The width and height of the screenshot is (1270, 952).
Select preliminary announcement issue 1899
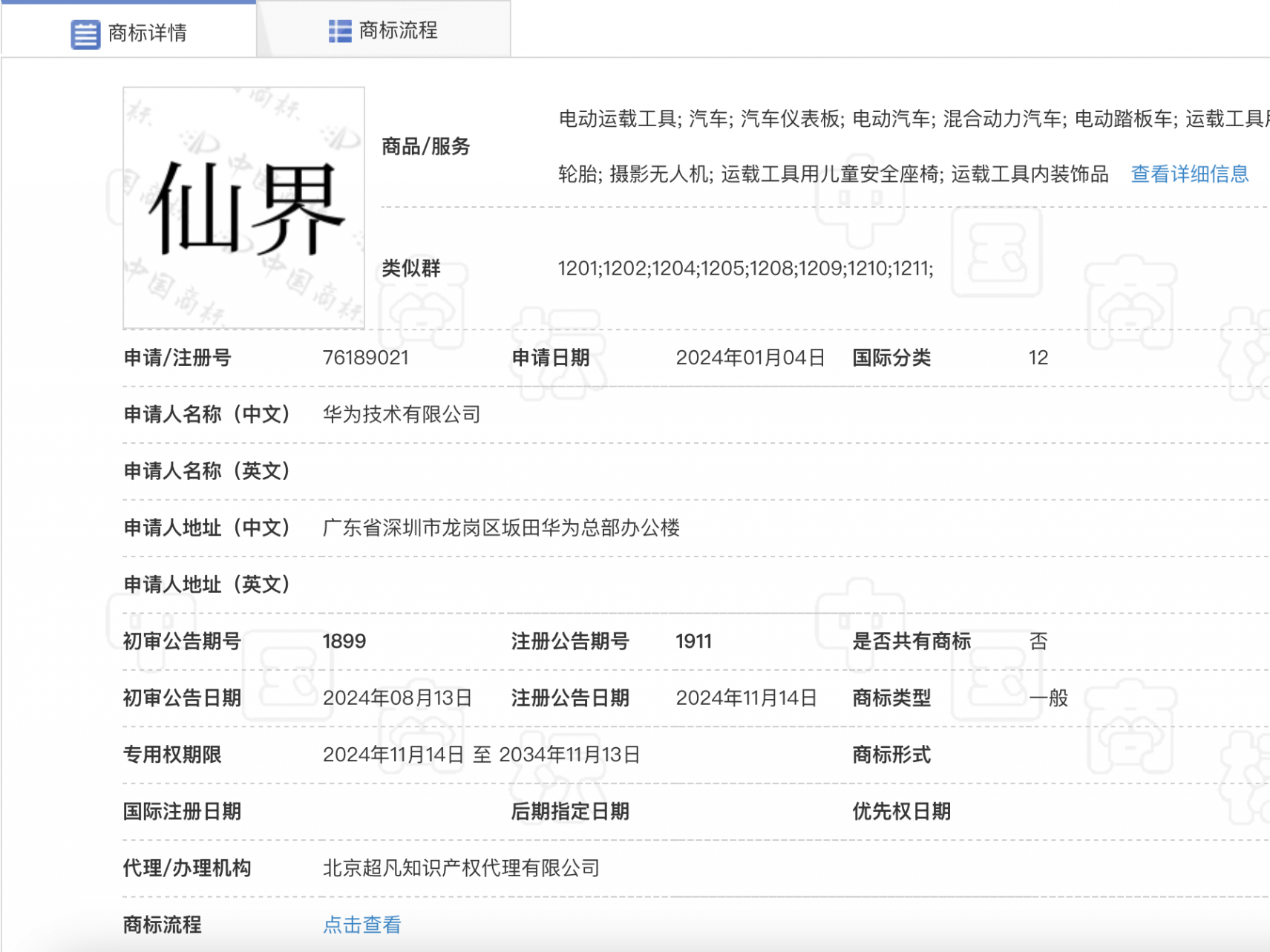pyautogui.click(x=344, y=641)
